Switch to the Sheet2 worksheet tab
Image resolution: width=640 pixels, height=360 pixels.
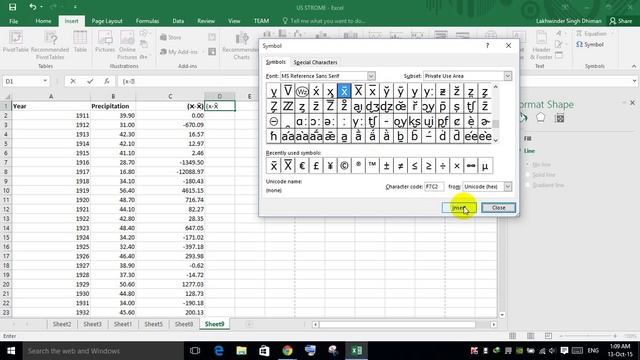click(x=62, y=324)
